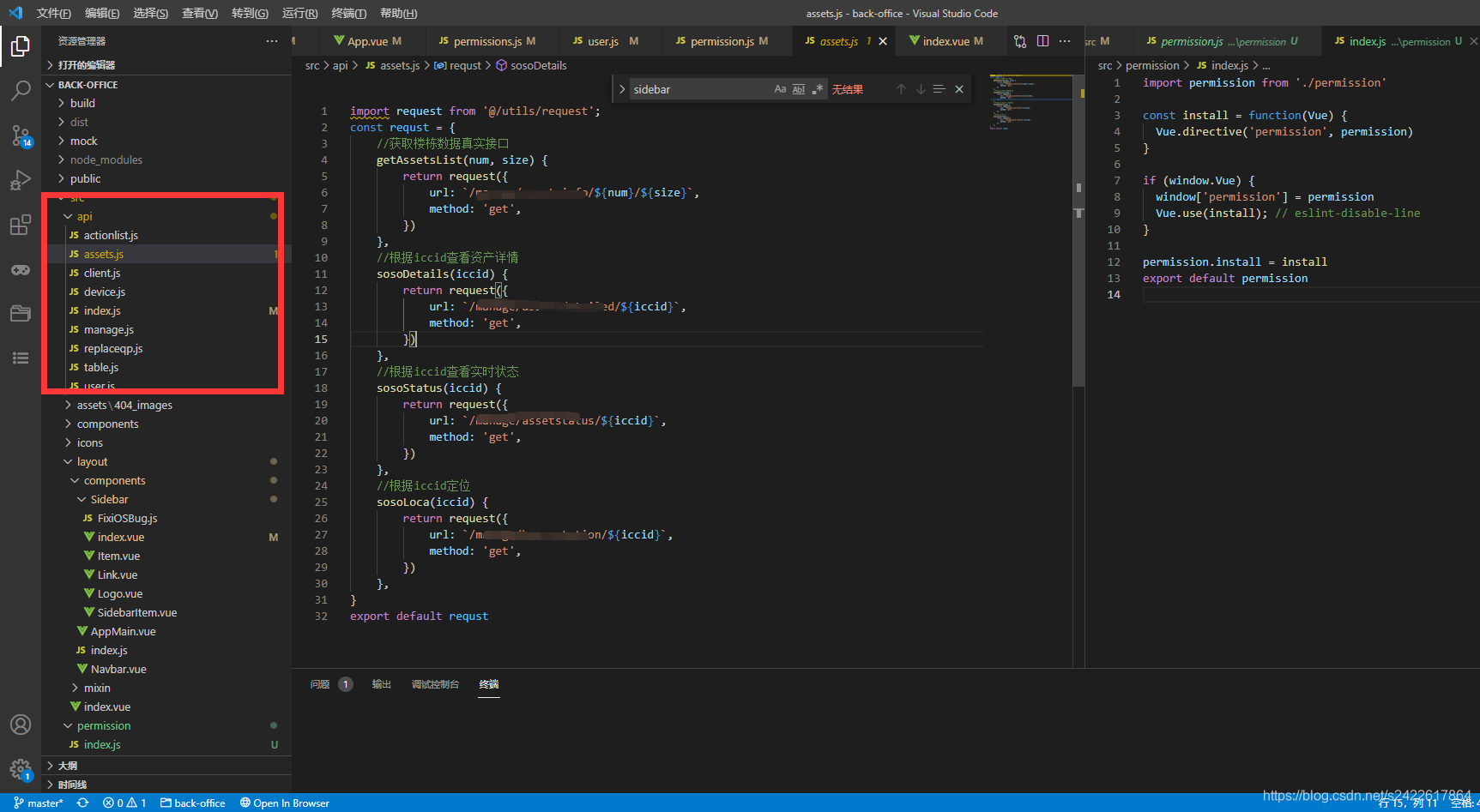Expand the 大纲 outline section
The image size is (1480, 812).
pos(166,766)
